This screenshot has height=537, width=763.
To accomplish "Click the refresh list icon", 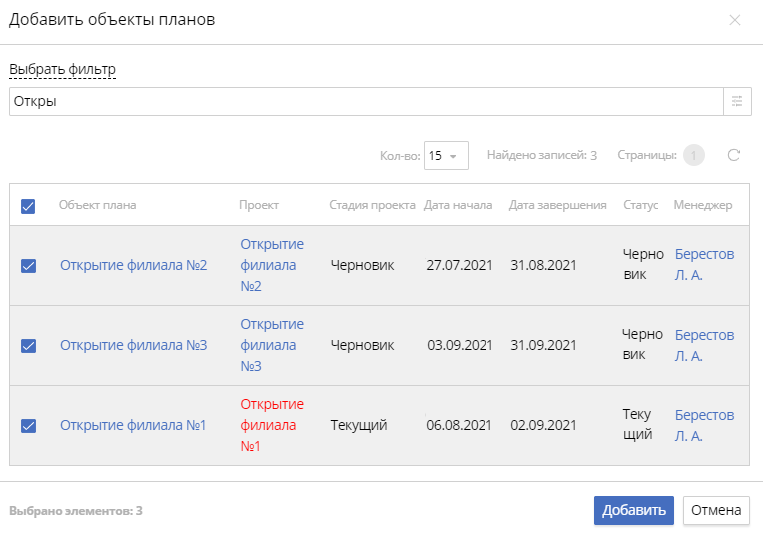I will coord(733,155).
